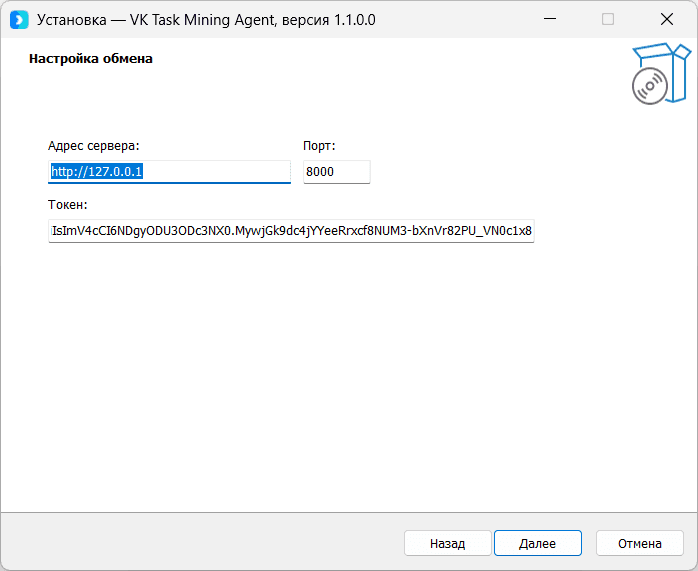Click the installer box-and-disc icon
This screenshot has height=571, width=698.
click(661, 73)
